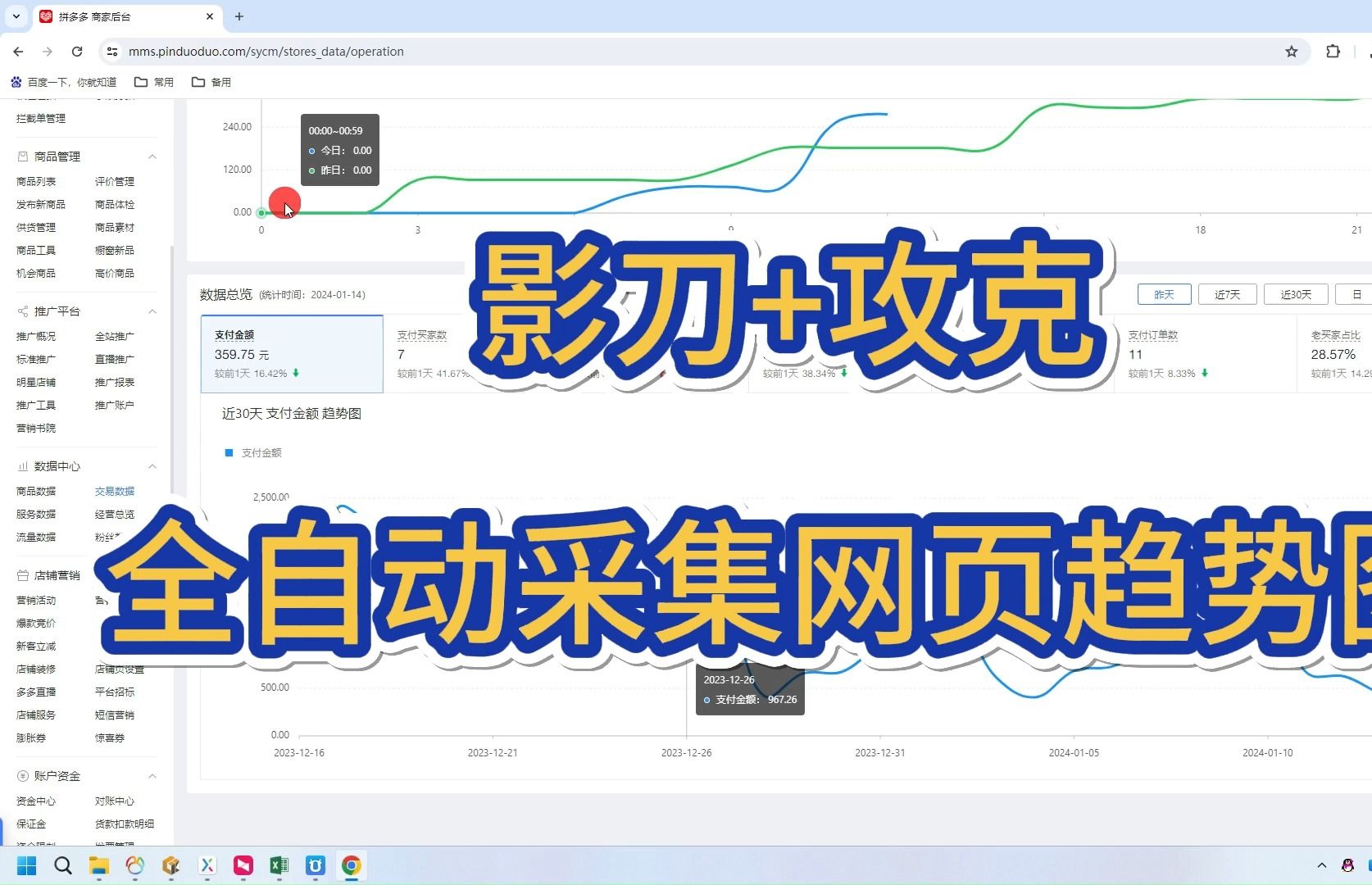The height and width of the screenshot is (885, 1372).
Task: Open Chrome from the taskbar
Action: click(x=351, y=865)
